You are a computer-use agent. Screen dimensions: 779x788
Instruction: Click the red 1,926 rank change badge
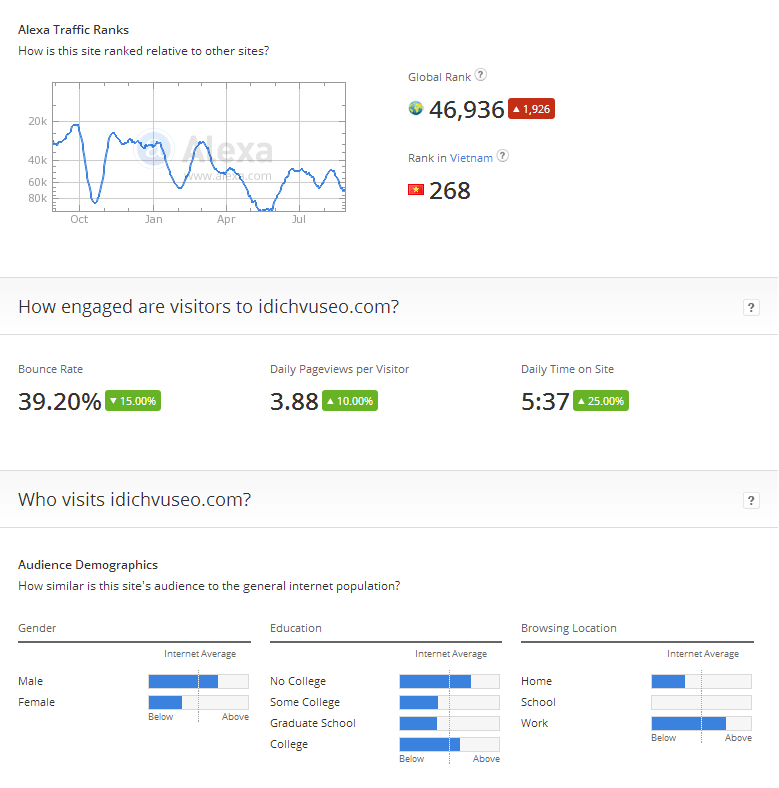pyautogui.click(x=531, y=109)
